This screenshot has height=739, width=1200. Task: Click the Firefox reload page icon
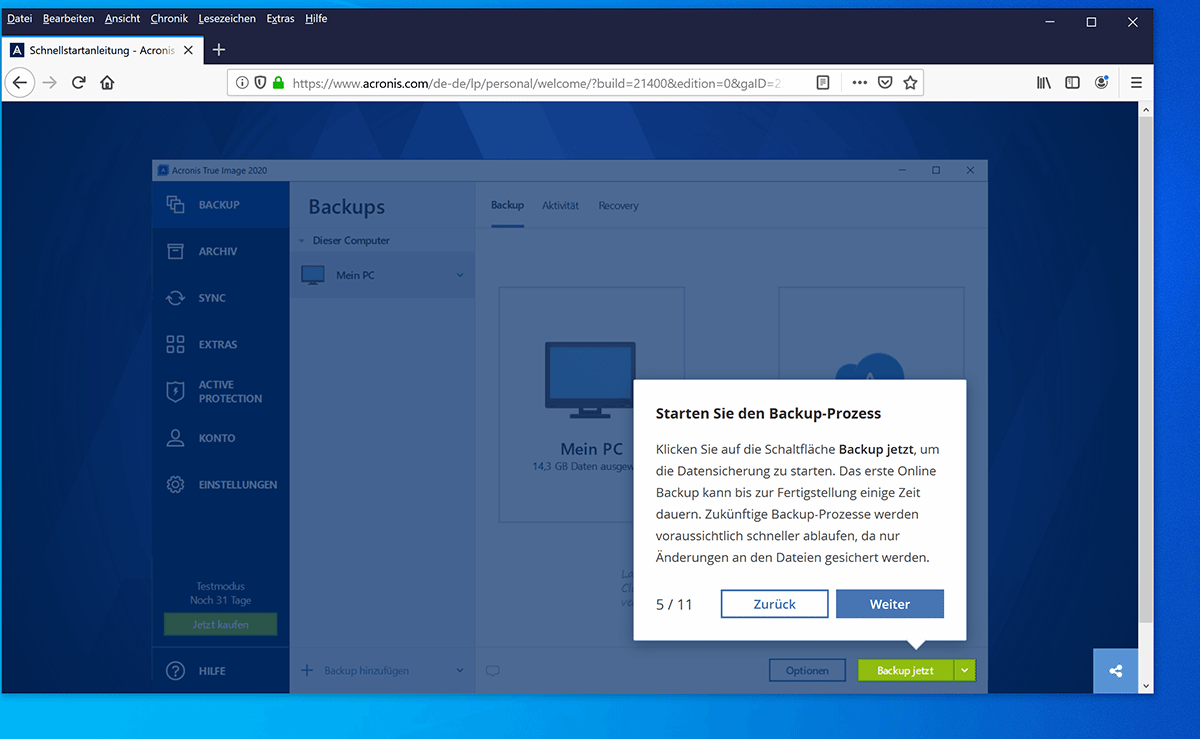pos(78,83)
